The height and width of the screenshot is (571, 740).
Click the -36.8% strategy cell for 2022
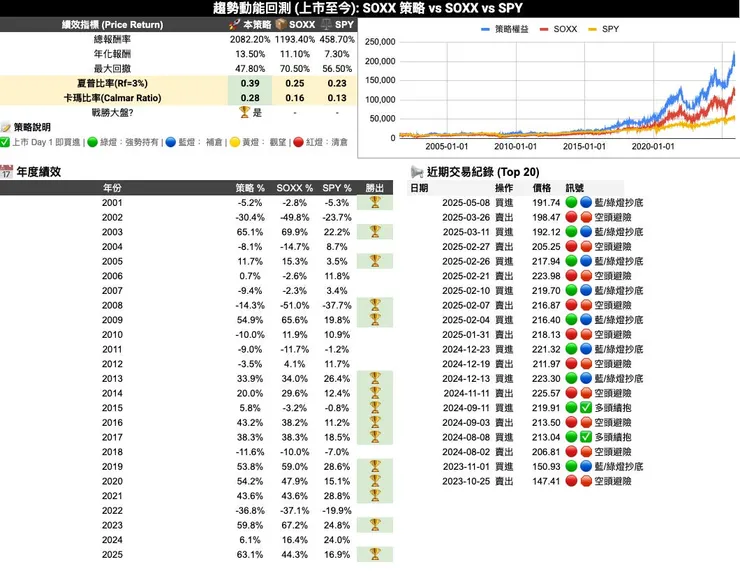click(250, 510)
